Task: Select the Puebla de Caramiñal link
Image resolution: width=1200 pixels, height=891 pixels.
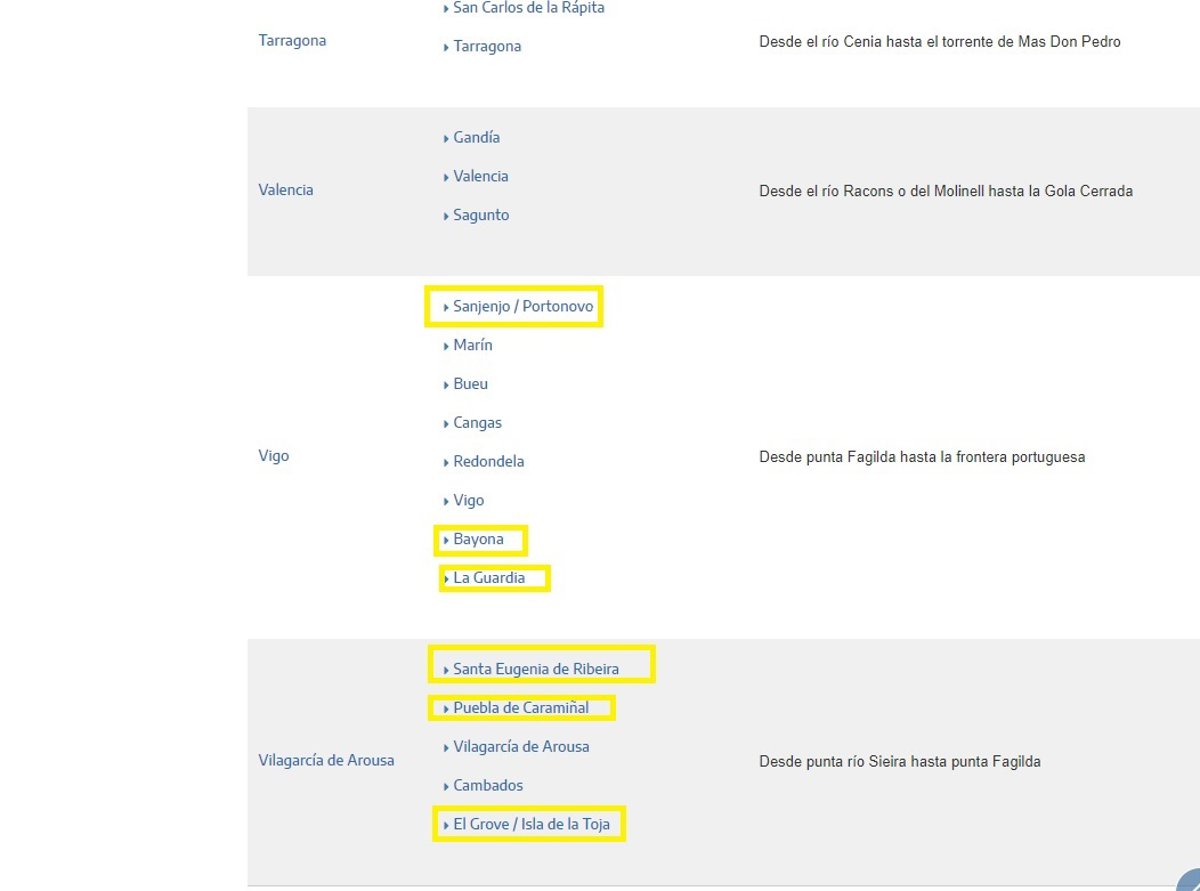Action: pos(520,709)
